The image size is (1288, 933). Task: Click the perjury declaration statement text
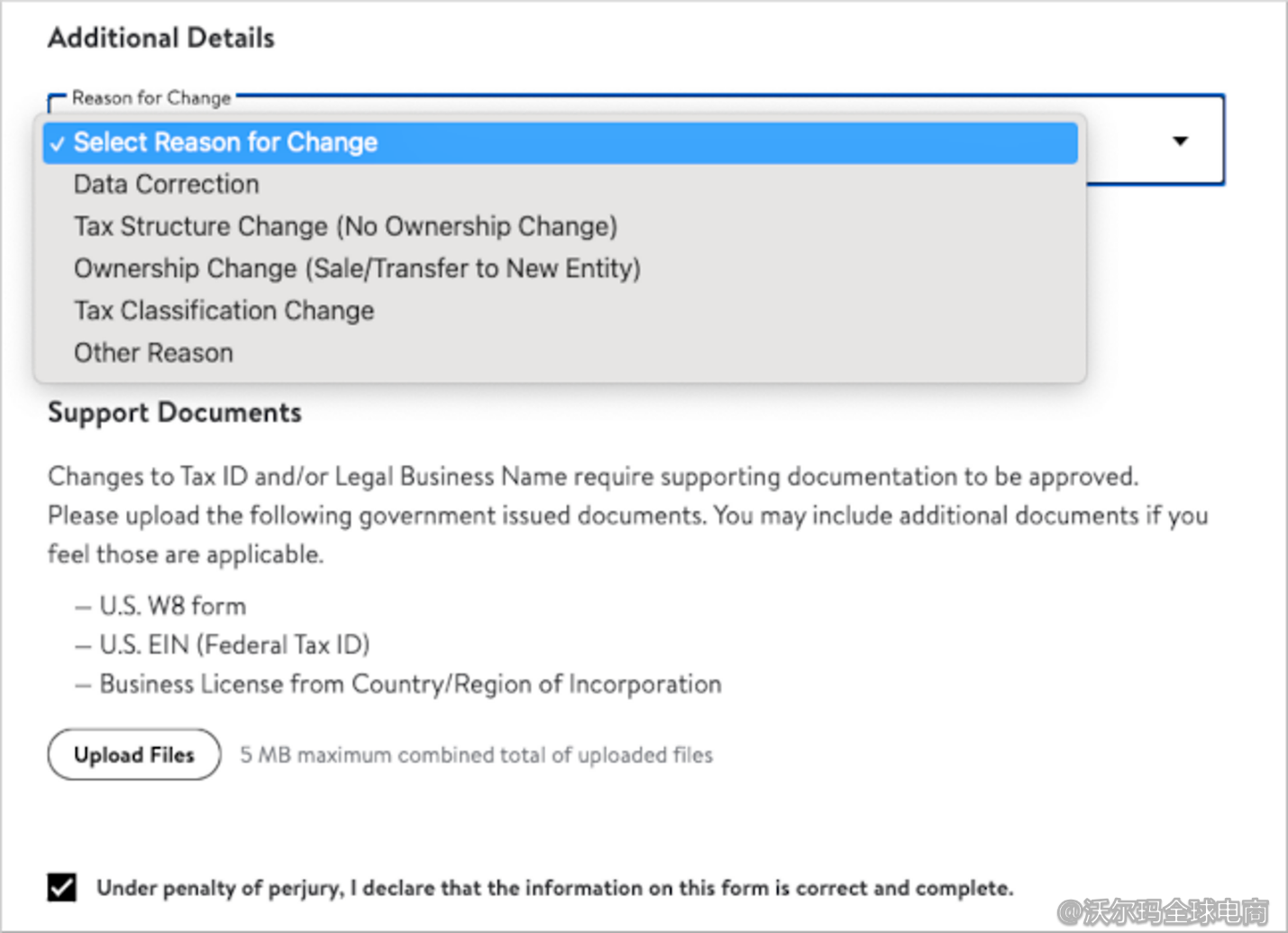[554, 888]
